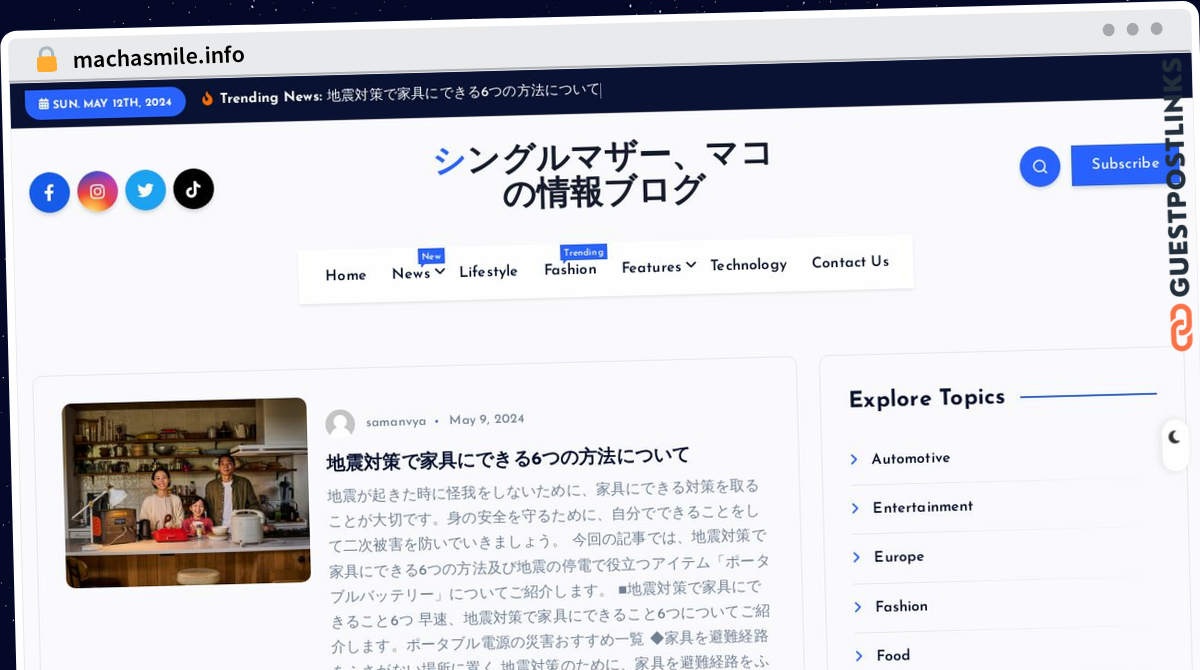Open Technology navigation menu item
Image resolution: width=1200 pixels, height=670 pixels.
pos(748,264)
